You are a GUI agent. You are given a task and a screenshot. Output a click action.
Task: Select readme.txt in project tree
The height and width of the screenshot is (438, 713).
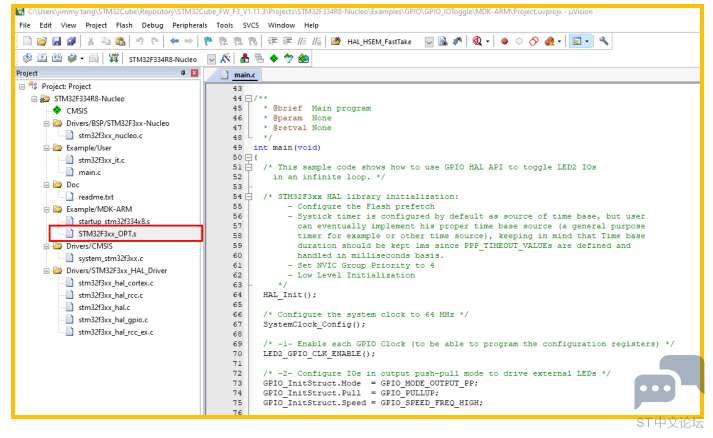coord(96,197)
